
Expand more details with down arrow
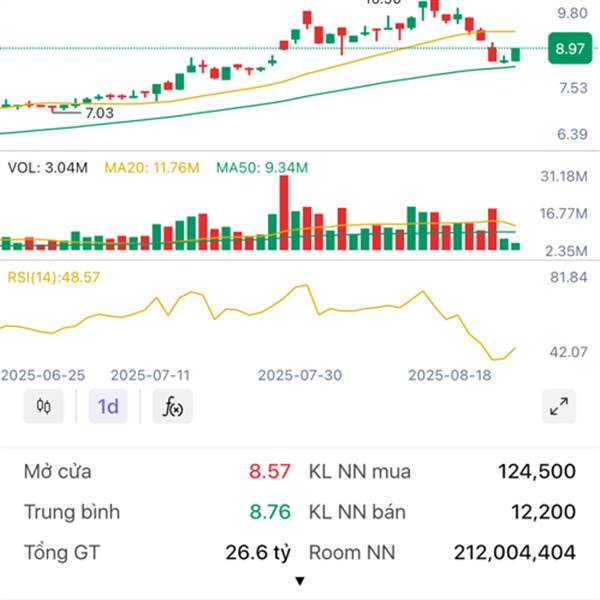click(x=300, y=581)
